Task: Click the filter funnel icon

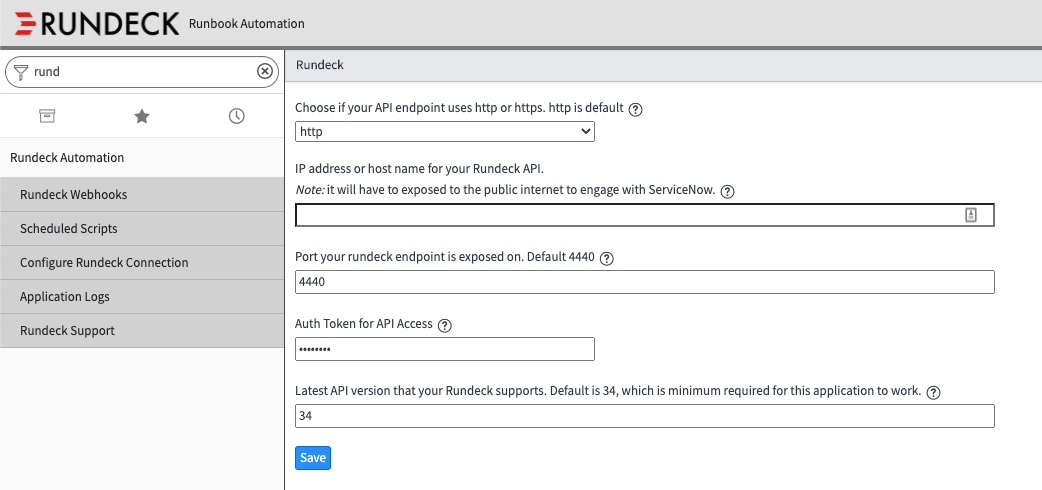Action: tap(21, 71)
